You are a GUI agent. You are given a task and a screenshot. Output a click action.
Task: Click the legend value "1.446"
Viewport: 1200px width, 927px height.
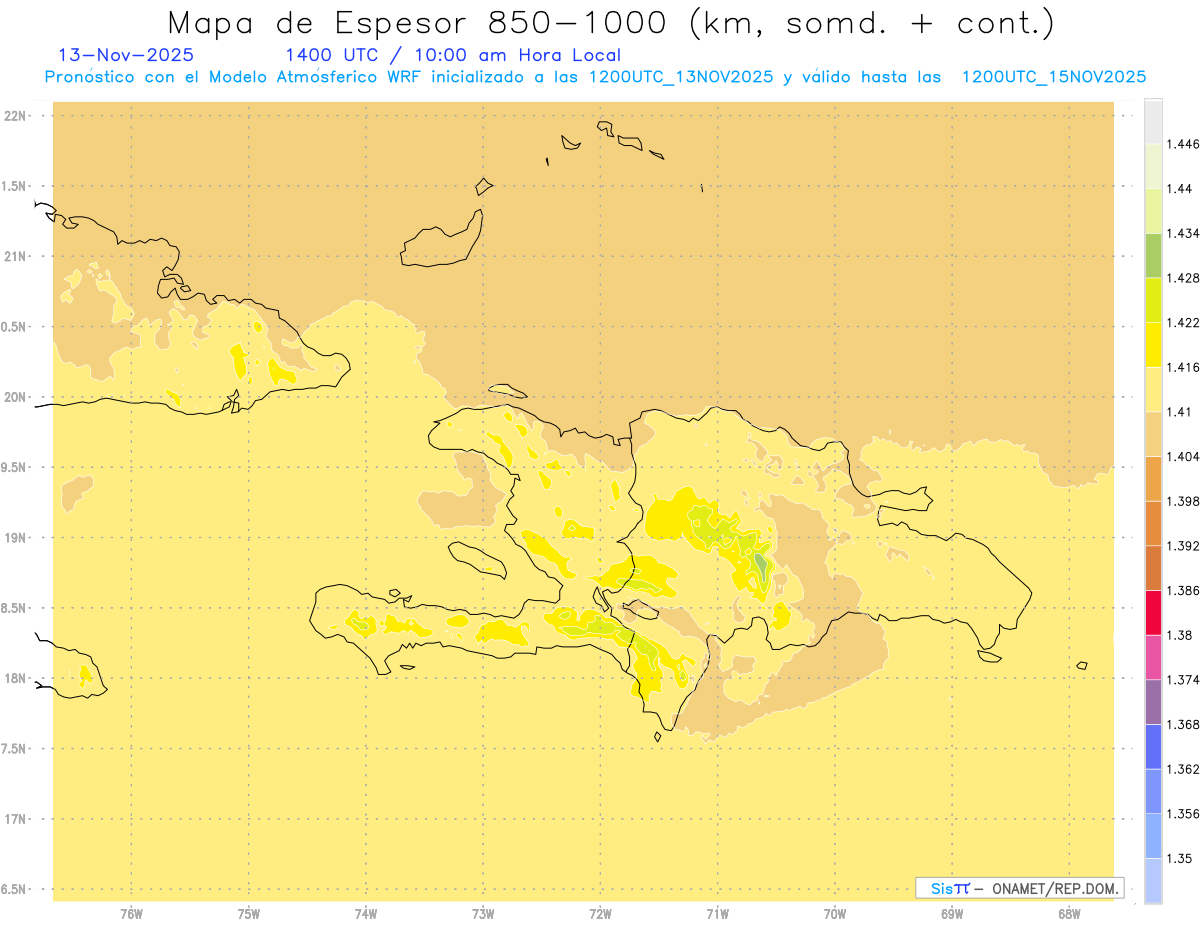click(1183, 144)
